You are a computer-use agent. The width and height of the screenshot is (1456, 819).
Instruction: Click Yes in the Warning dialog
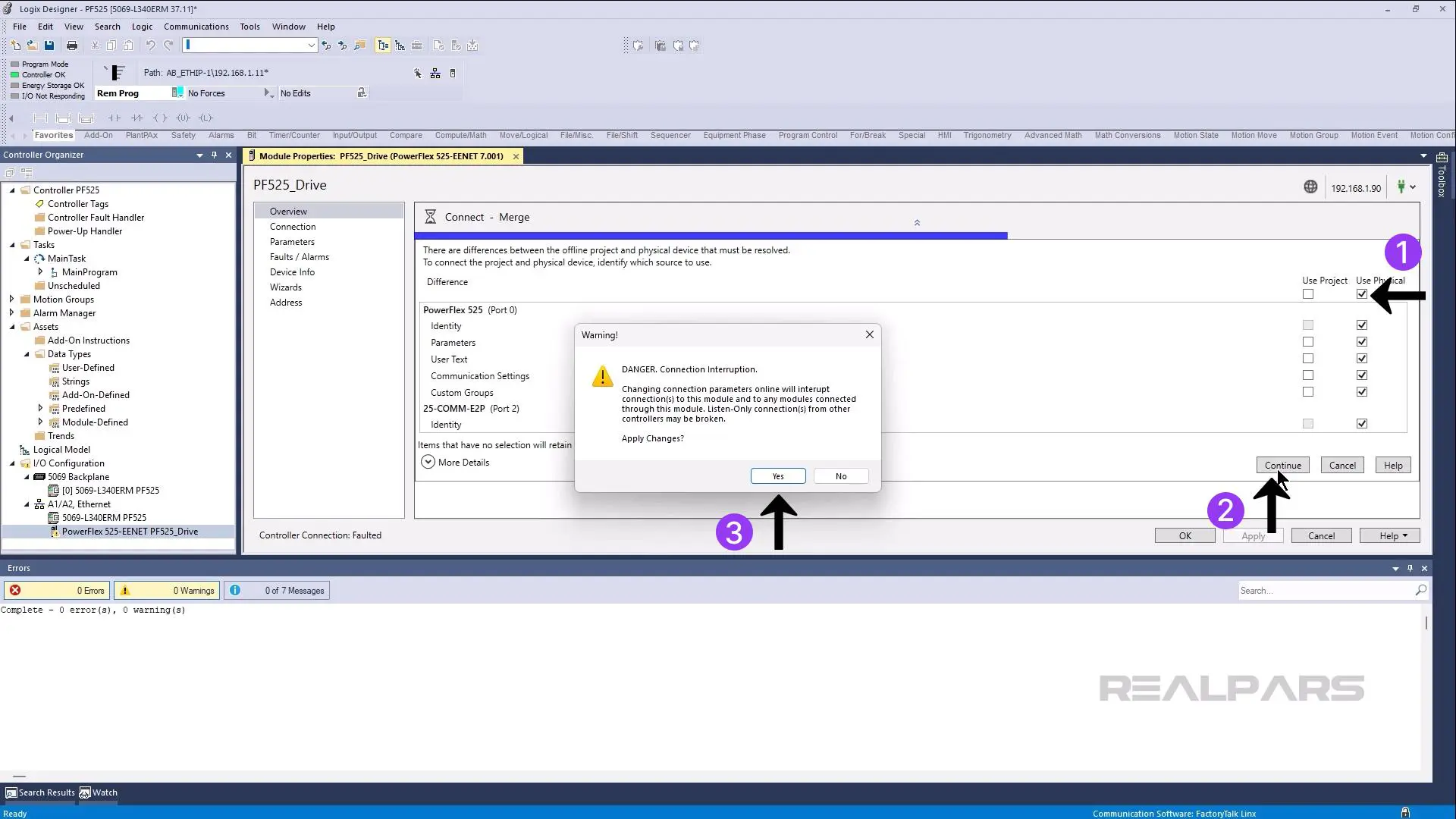(777, 475)
